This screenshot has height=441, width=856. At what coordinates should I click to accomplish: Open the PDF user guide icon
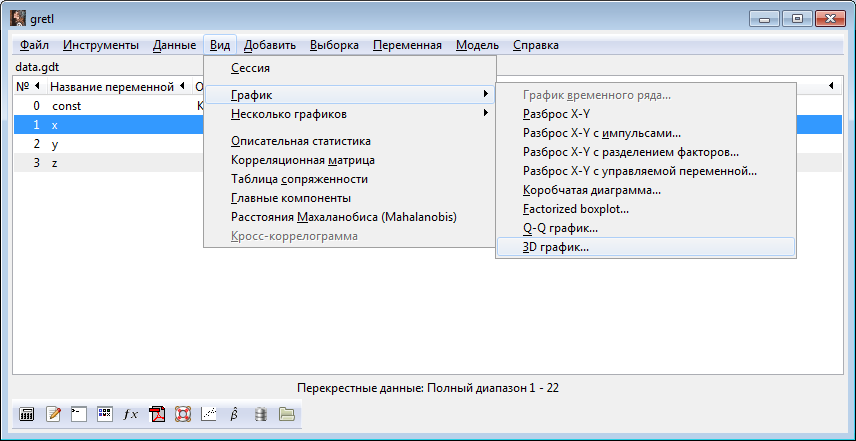pos(156,414)
